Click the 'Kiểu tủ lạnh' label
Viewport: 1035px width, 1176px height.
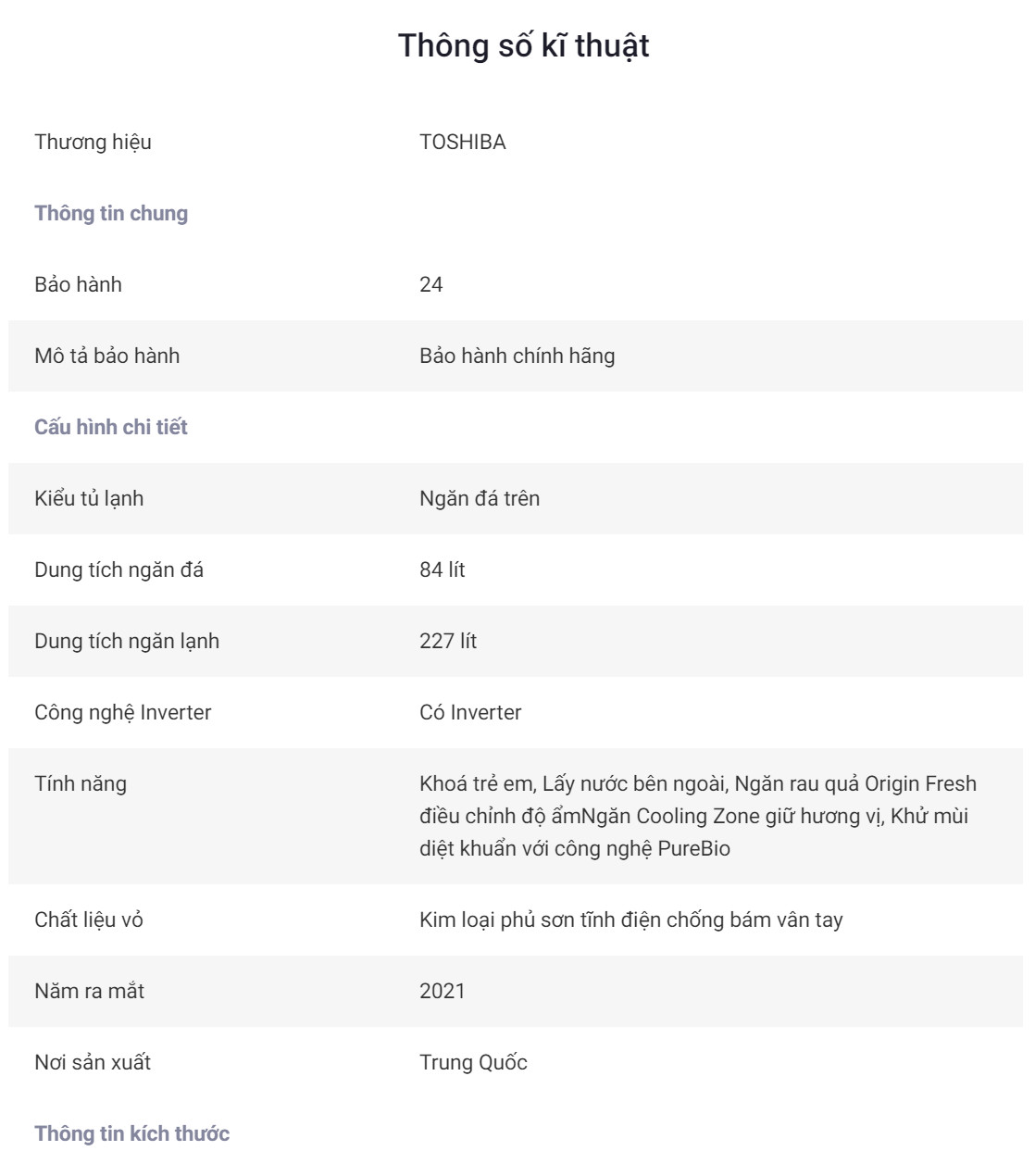89,498
